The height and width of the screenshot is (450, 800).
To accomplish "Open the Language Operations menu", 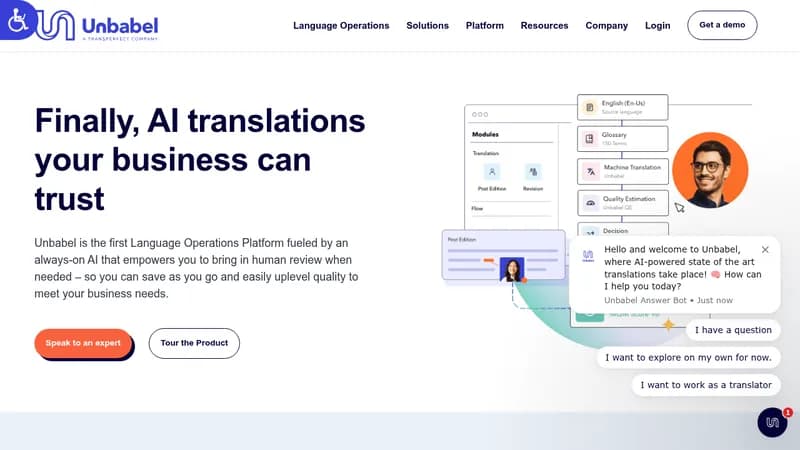I will click(x=341, y=26).
